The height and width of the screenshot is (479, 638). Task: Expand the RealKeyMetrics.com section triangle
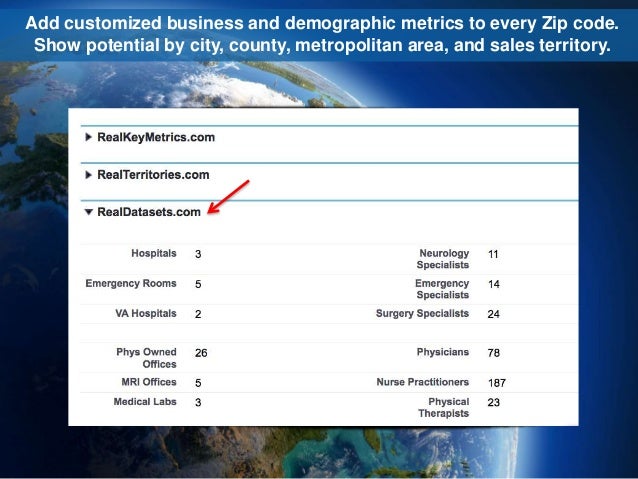pos(88,137)
